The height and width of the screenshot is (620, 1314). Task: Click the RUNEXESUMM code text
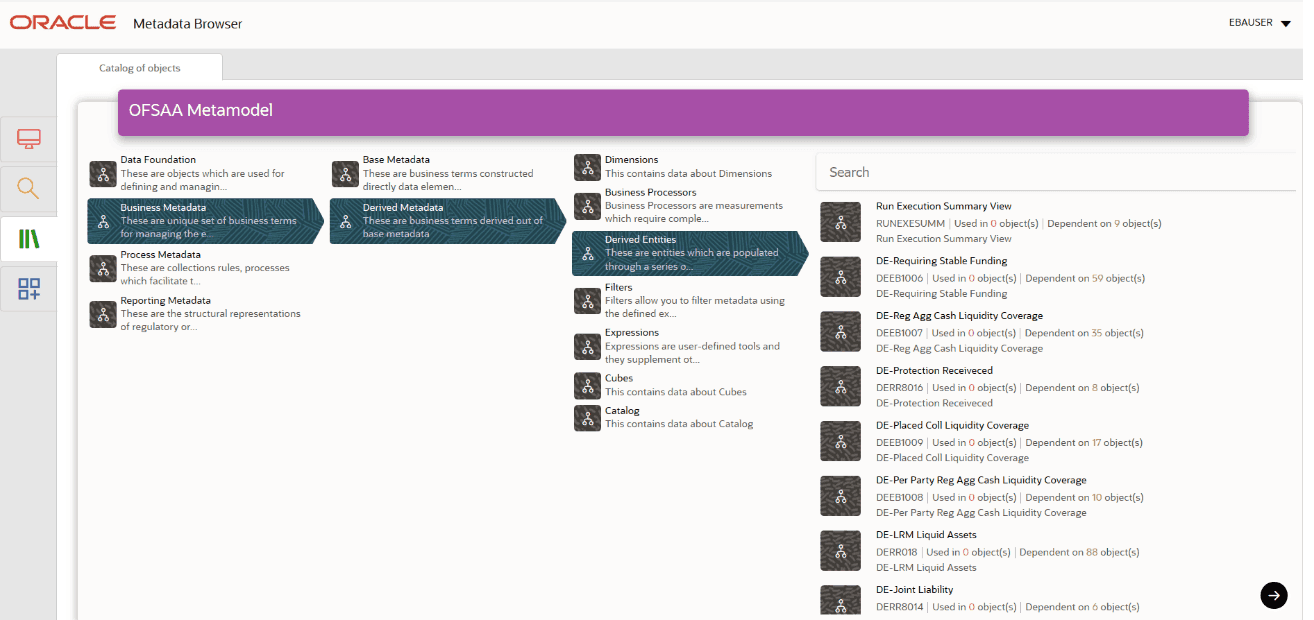pos(910,224)
